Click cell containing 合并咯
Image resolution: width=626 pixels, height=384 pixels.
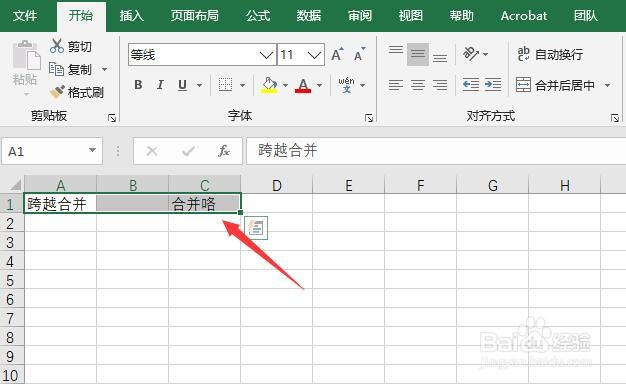[x=204, y=204]
